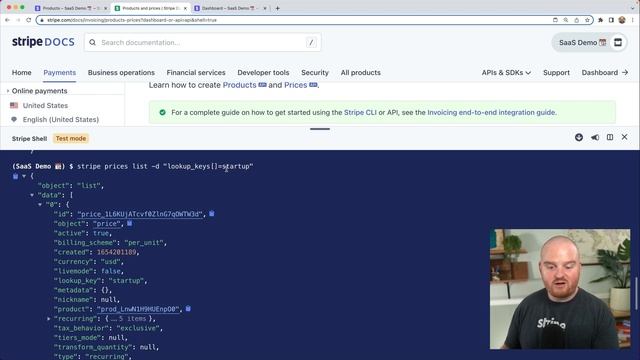Copy the whole JSON response with clipboard icon
This screenshot has width=640, height=360.
tap(15, 176)
